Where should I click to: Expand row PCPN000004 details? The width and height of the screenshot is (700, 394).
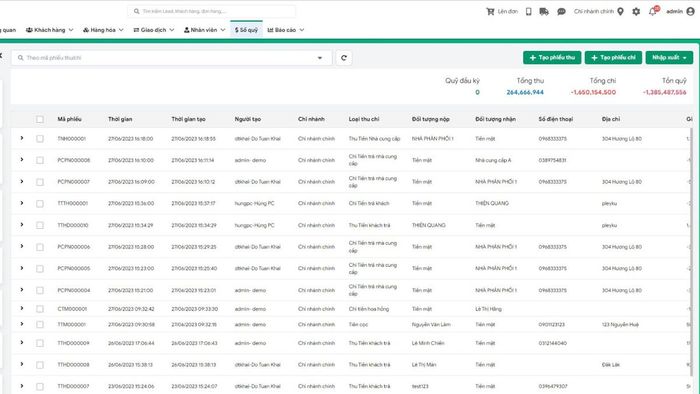pyautogui.click(x=21, y=290)
